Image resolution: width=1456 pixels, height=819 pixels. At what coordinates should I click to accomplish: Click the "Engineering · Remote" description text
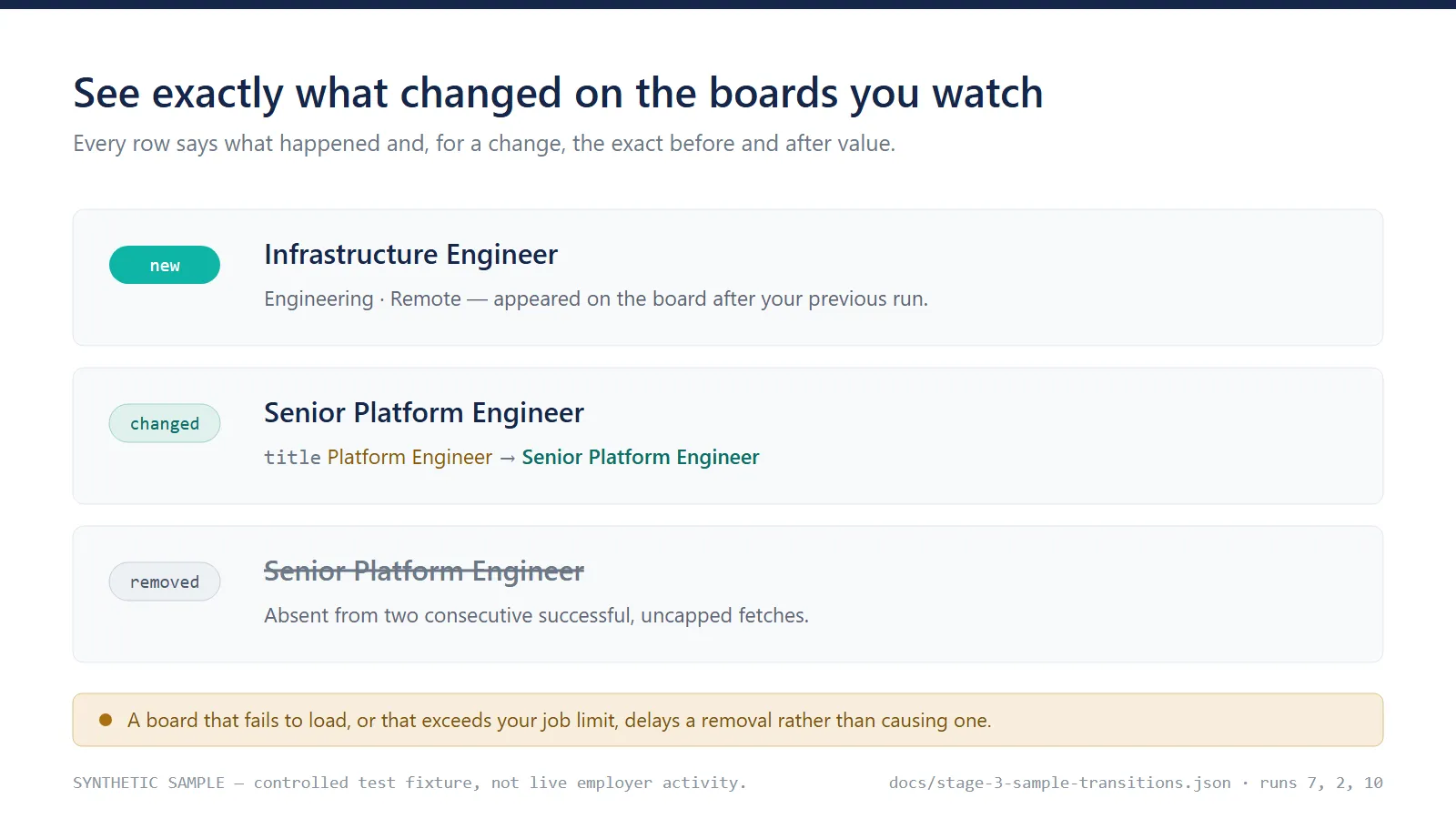(362, 298)
